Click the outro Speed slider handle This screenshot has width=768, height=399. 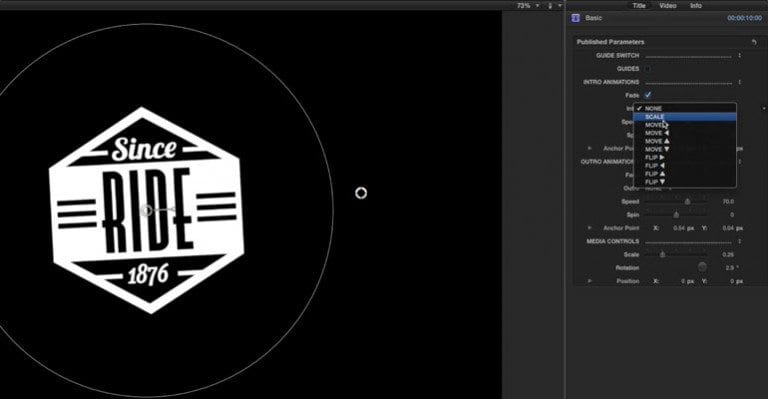[687, 201]
